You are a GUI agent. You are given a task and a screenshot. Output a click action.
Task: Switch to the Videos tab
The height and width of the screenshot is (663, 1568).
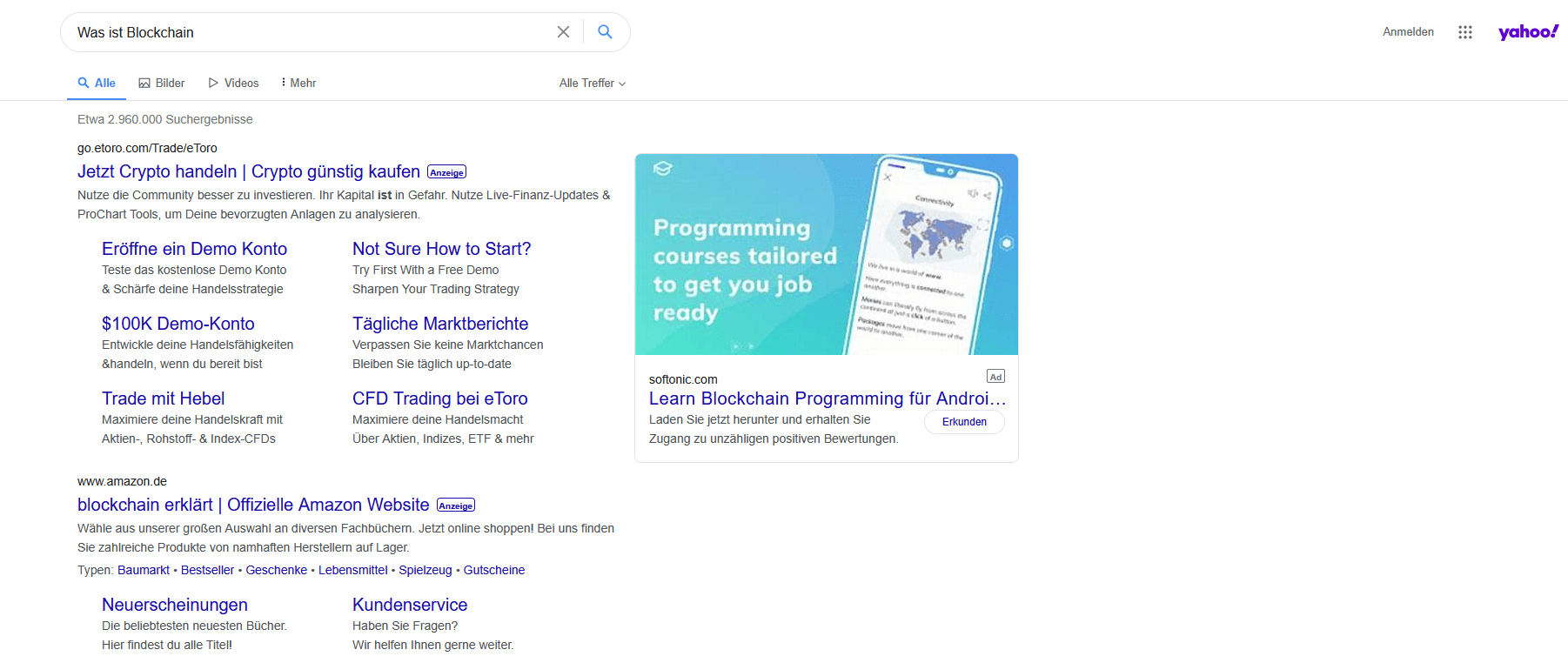(x=233, y=83)
